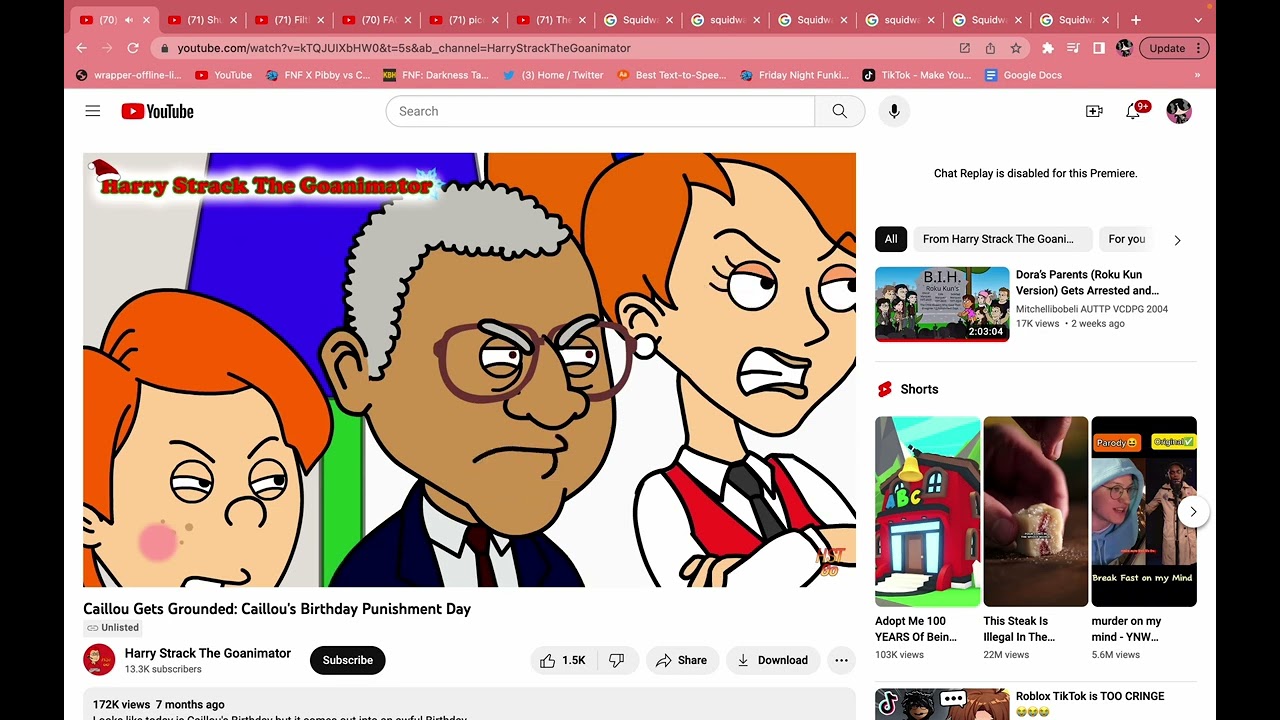1280x720 pixels.
Task: Share this page from address bar
Action: pyautogui.click(x=990, y=48)
